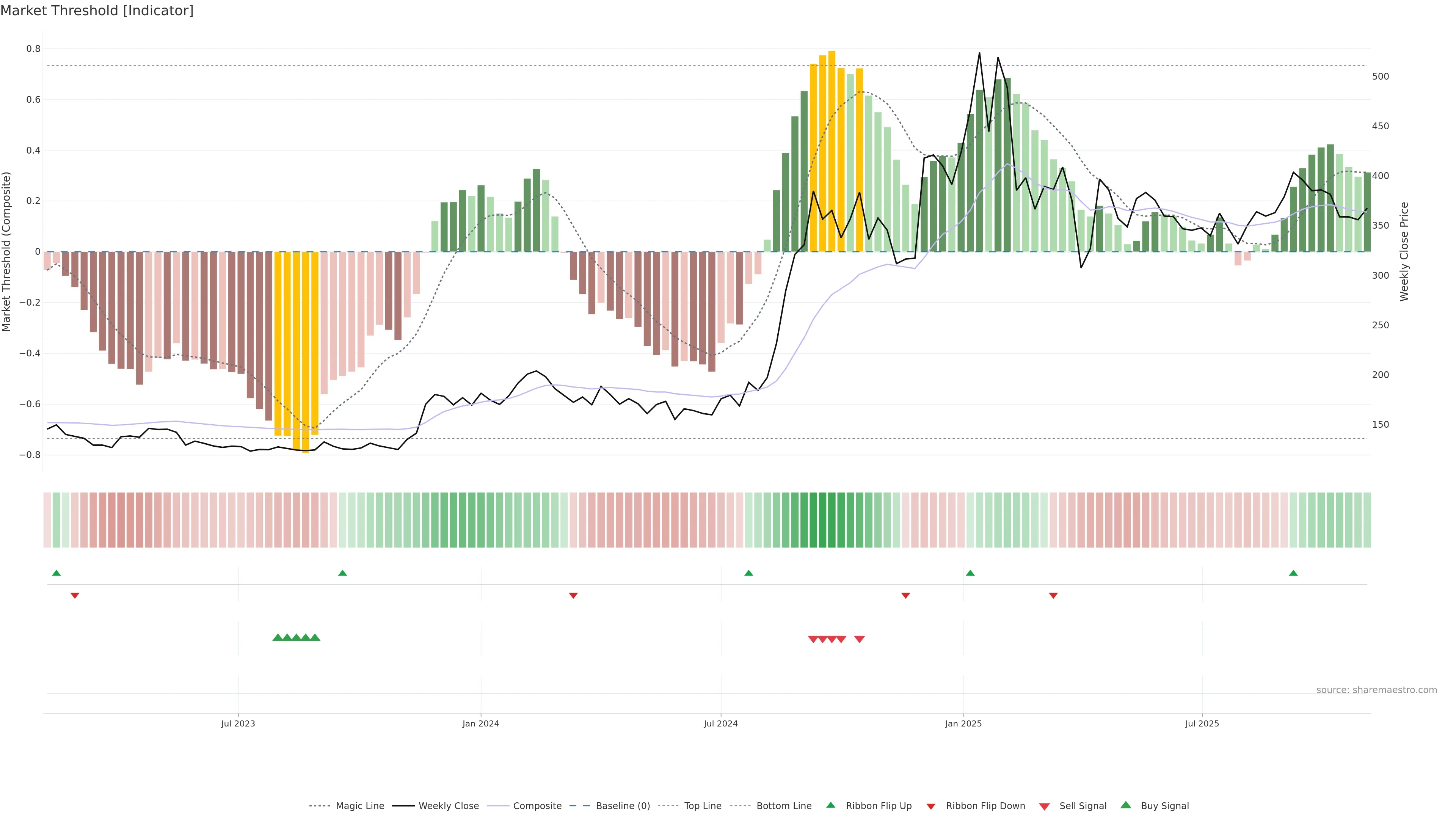Toggle Top Line legend entry
Viewport: 1456px width, 819px height.
point(703,806)
